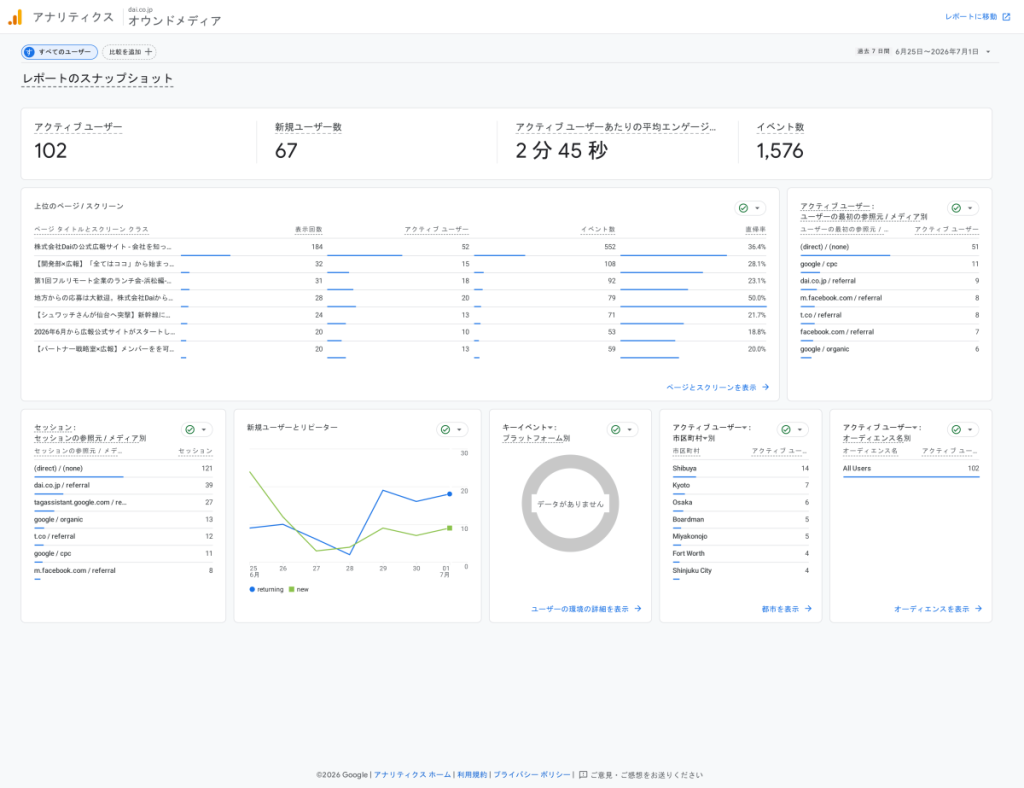
Task: Click the green check icon in the 新規ユーザーとリピーター card
Action: pos(445,430)
